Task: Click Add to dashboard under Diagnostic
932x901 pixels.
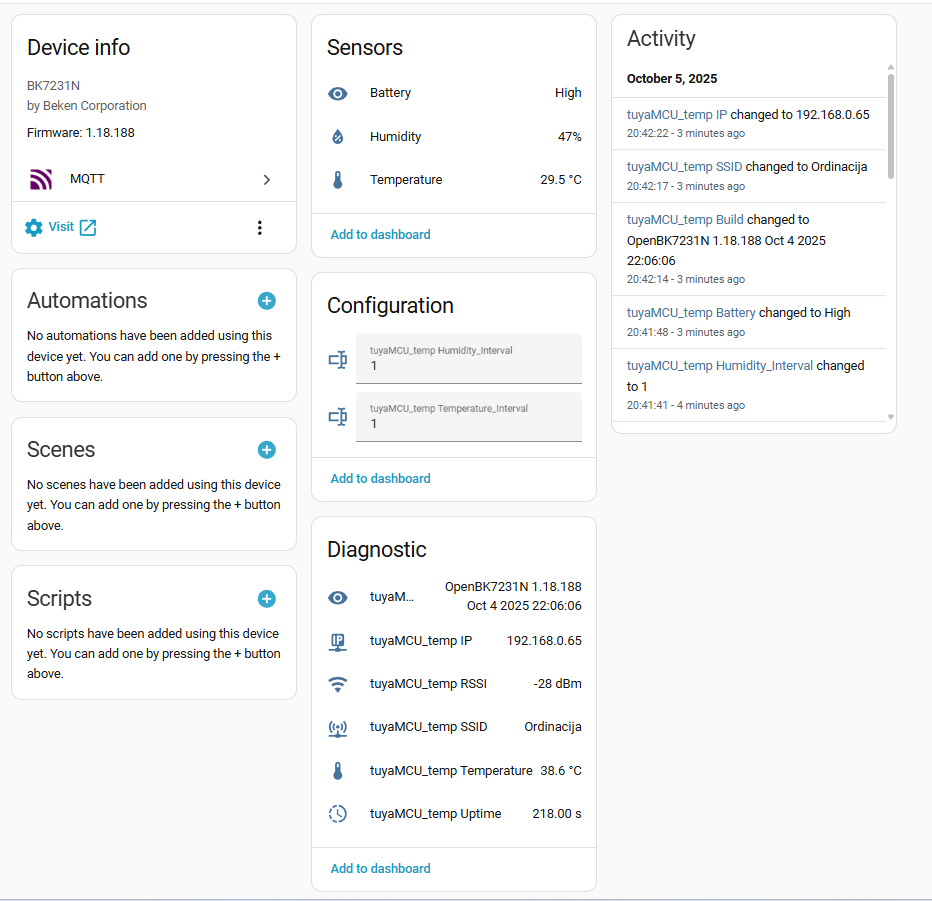Action: pyautogui.click(x=380, y=869)
